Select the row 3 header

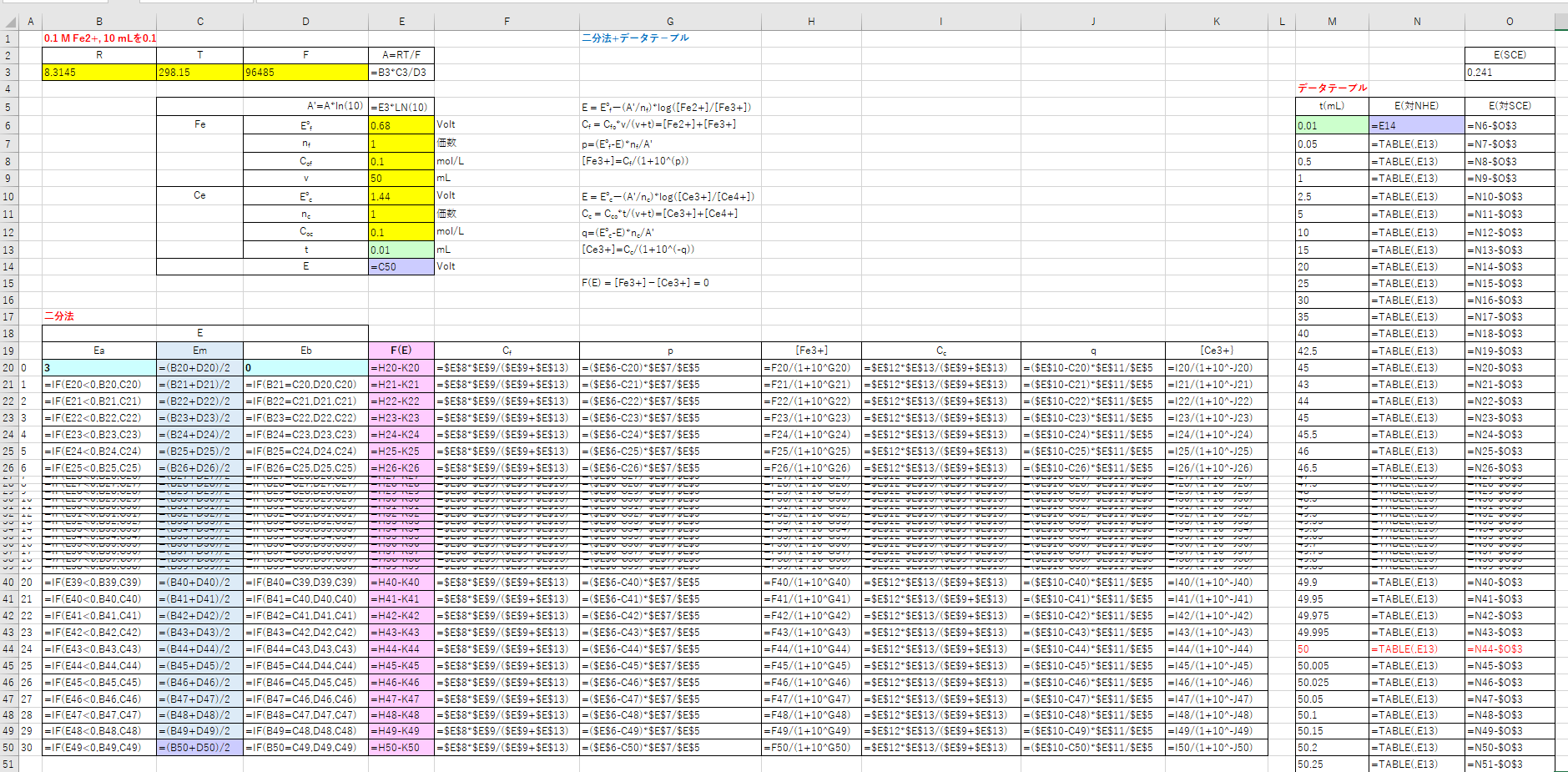click(8, 73)
